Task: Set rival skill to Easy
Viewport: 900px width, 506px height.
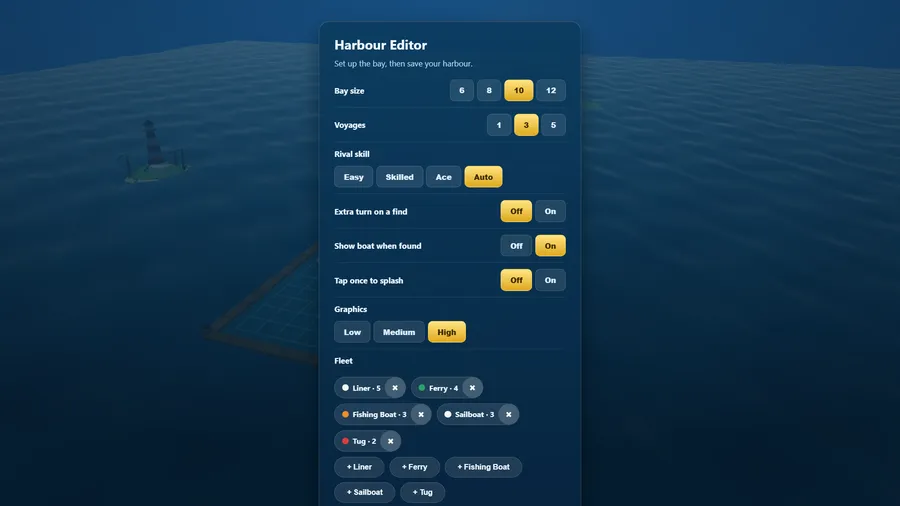Action: [x=354, y=177]
